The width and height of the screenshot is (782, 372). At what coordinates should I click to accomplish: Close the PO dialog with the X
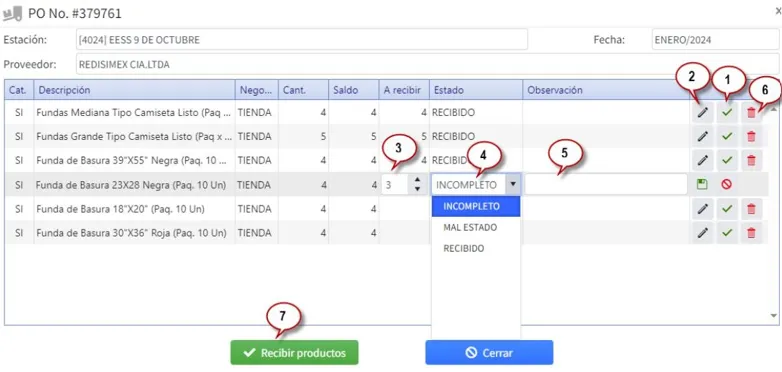(x=778, y=12)
